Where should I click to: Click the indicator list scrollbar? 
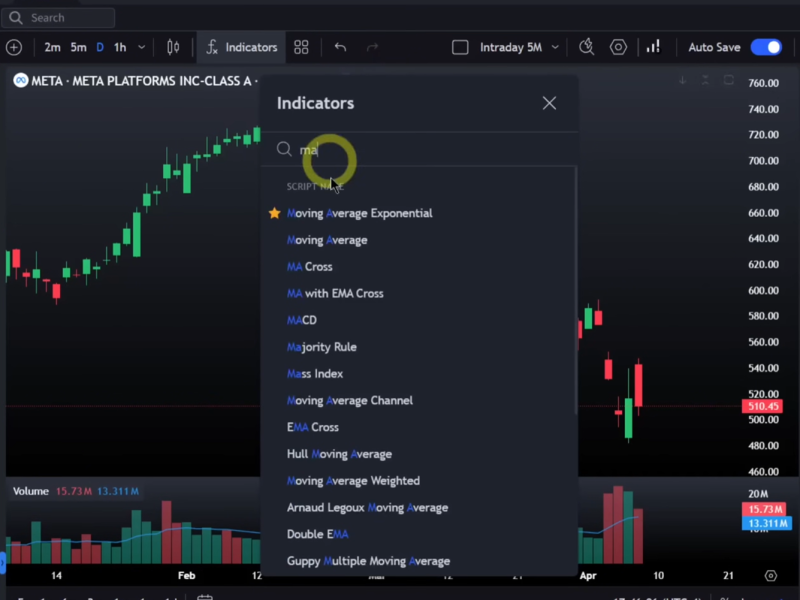click(574, 300)
